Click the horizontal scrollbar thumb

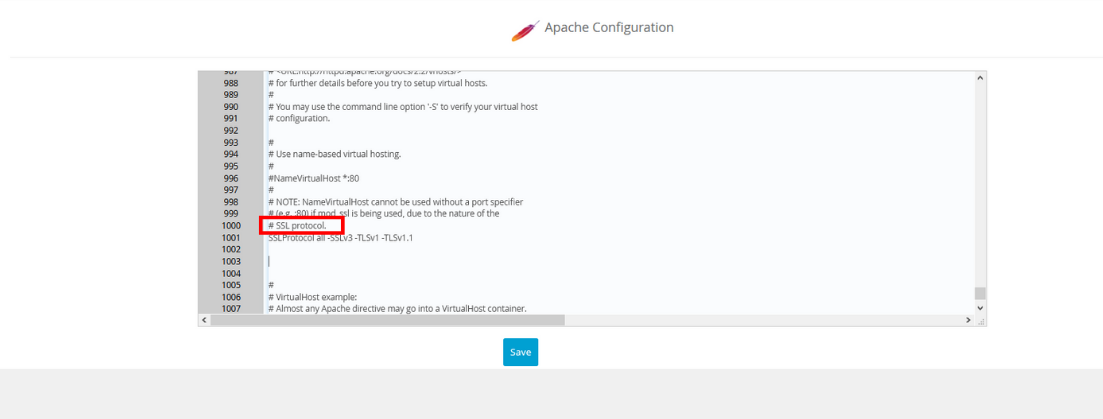point(387,320)
